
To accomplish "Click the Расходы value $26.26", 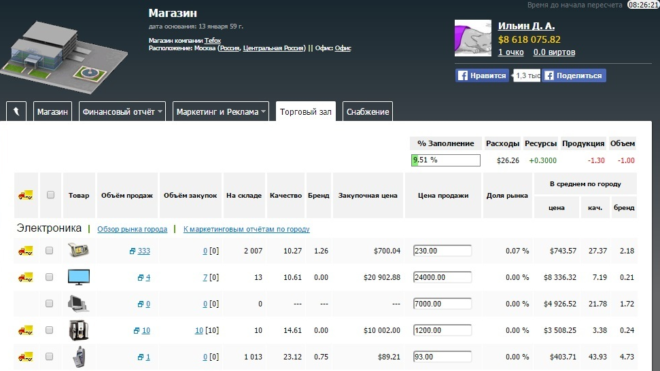I will (508, 160).
